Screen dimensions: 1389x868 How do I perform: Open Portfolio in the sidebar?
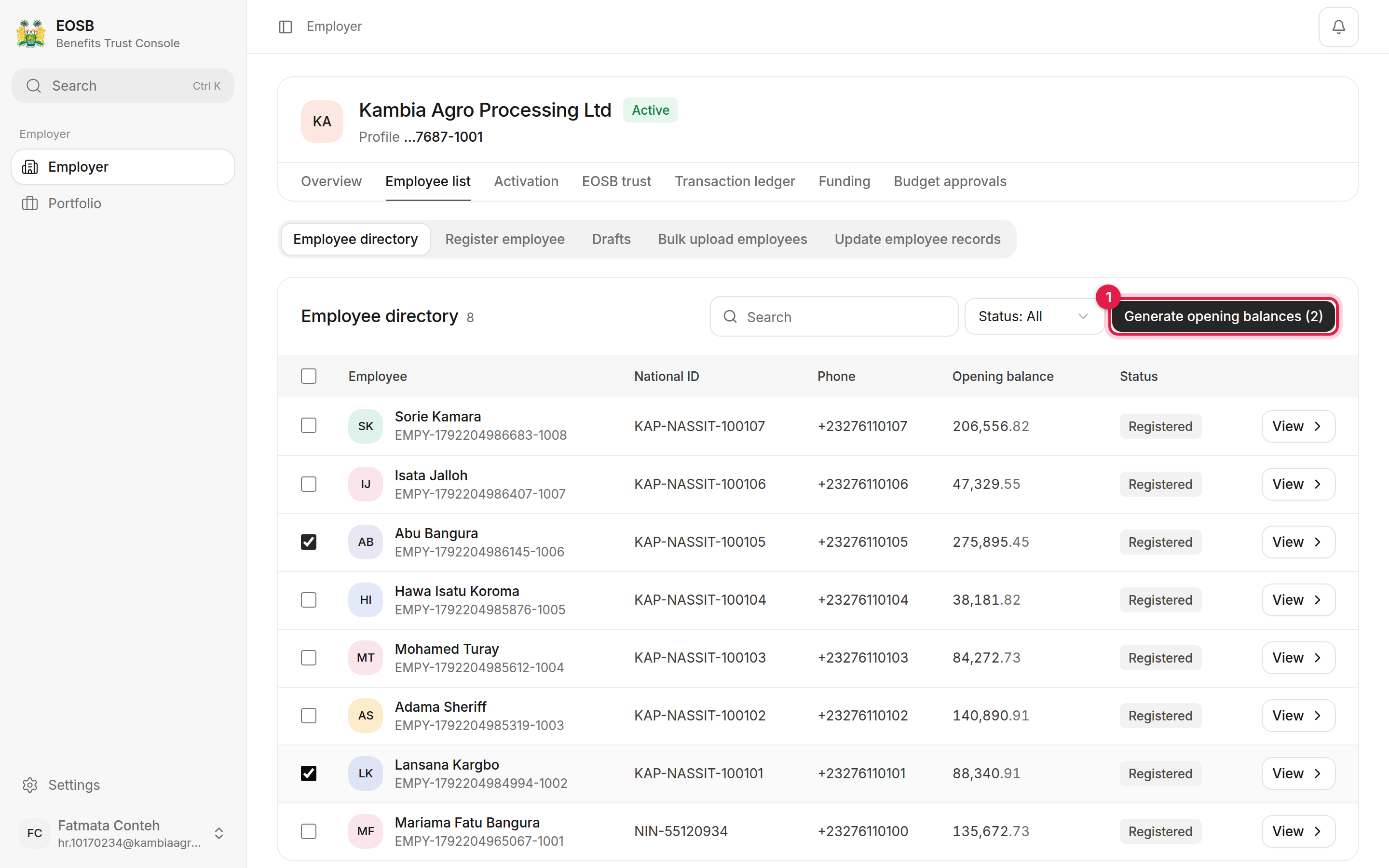[123, 203]
